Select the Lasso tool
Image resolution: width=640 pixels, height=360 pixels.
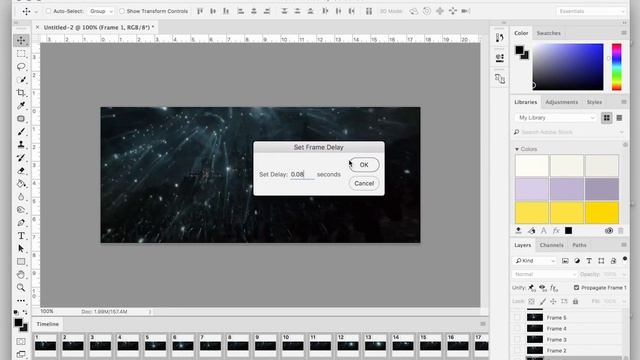point(21,67)
